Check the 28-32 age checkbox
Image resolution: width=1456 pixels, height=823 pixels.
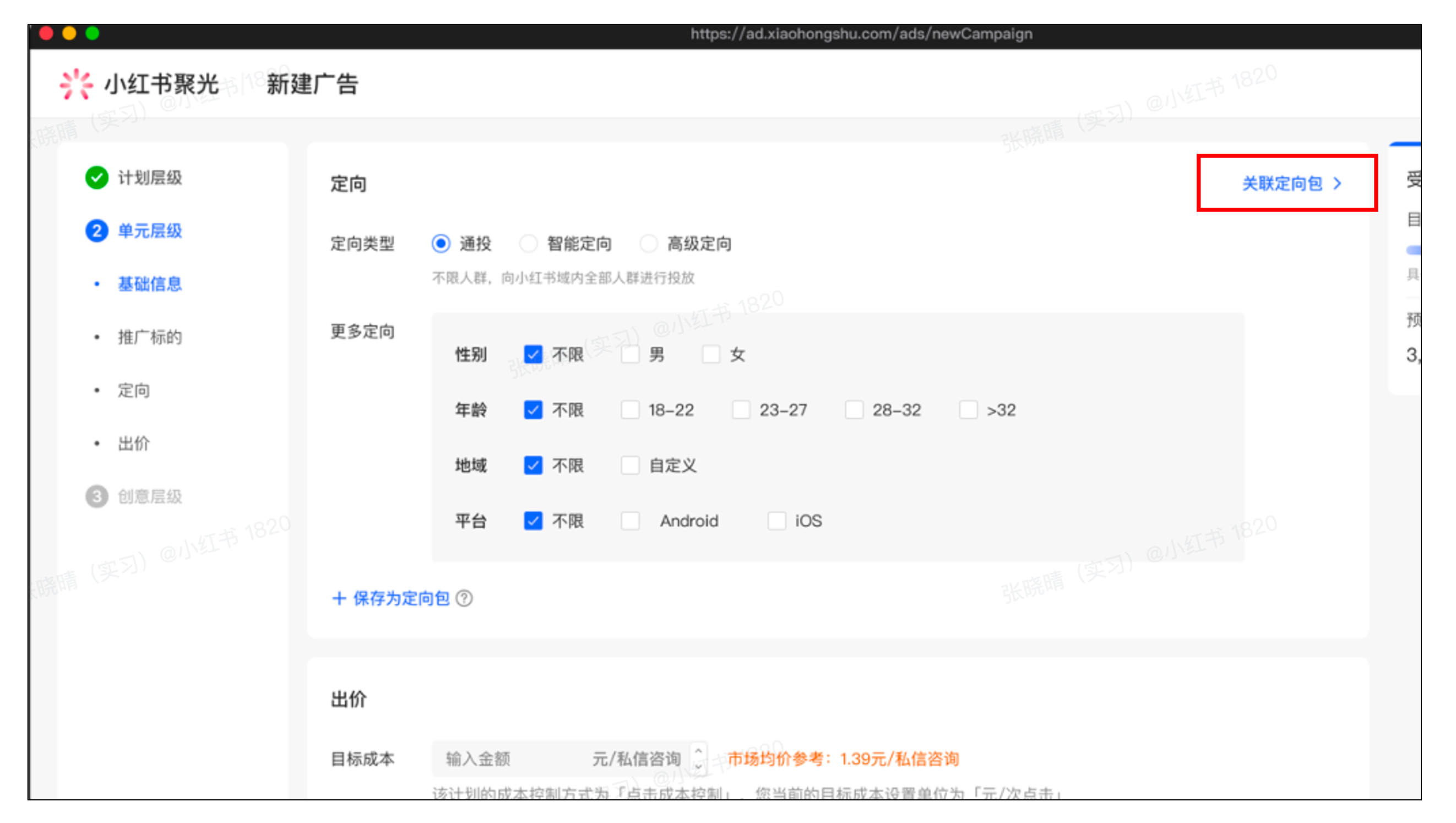point(854,410)
